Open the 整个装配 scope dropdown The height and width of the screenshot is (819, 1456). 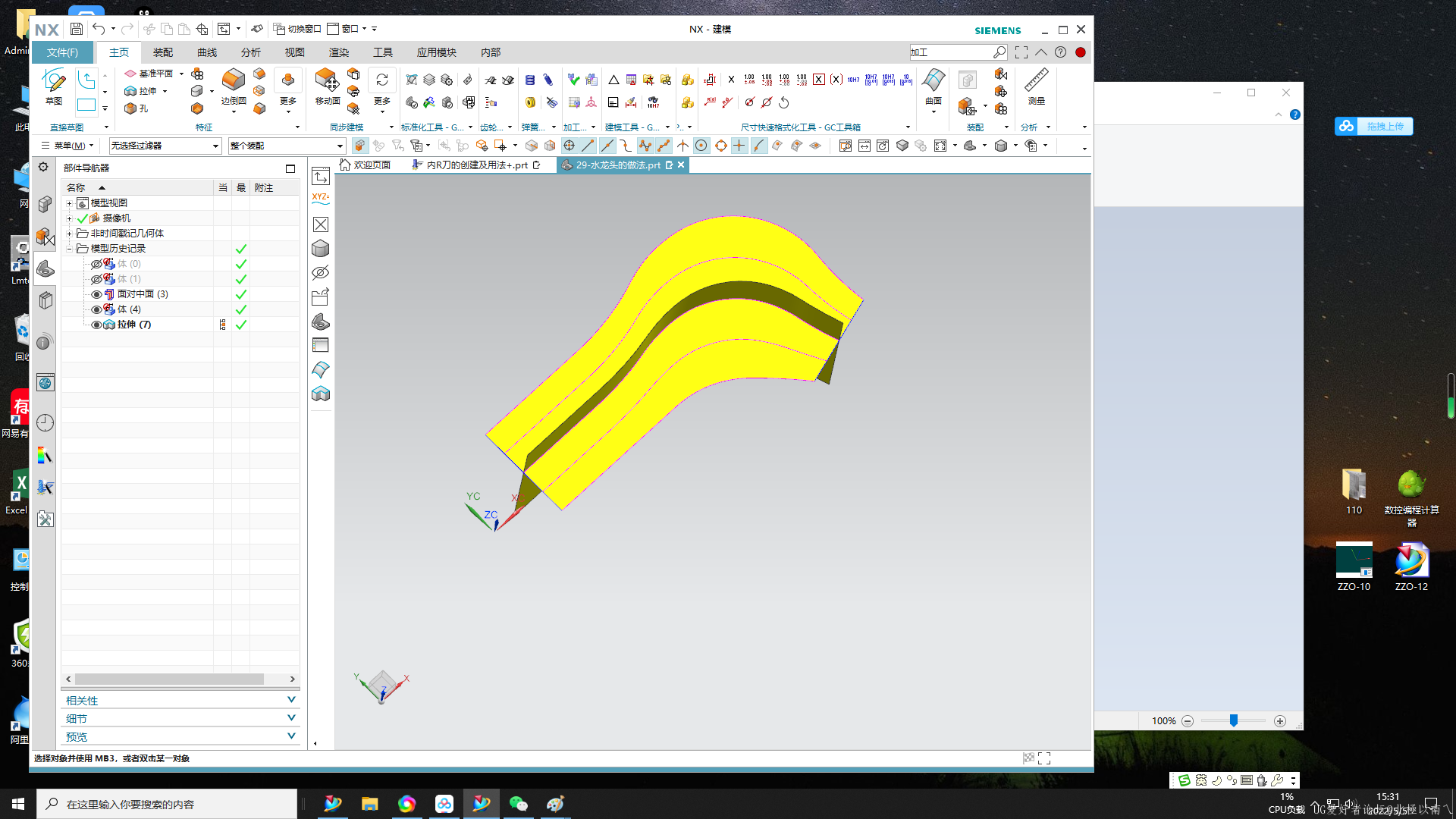[286, 146]
